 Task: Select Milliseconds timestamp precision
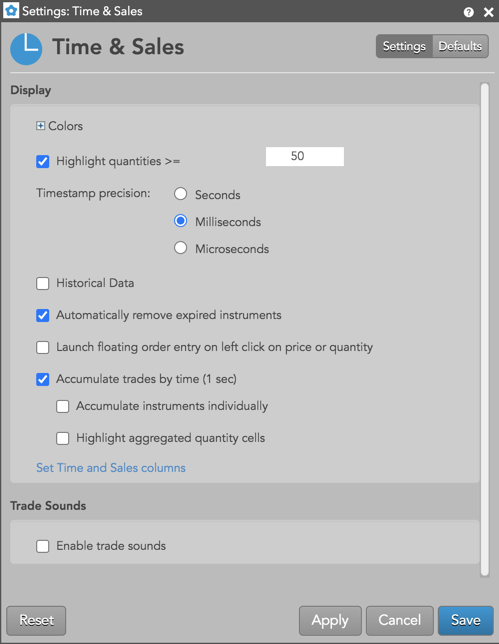pos(181,221)
